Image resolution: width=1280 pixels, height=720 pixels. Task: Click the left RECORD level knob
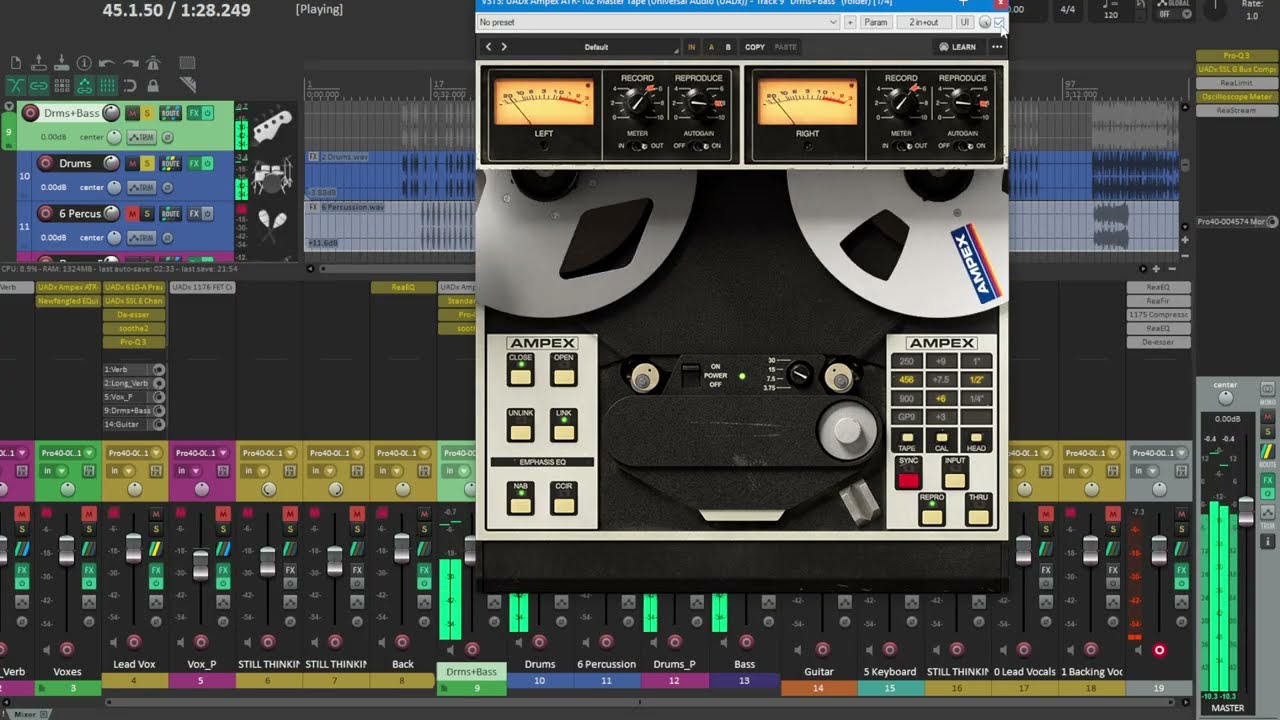click(x=637, y=102)
